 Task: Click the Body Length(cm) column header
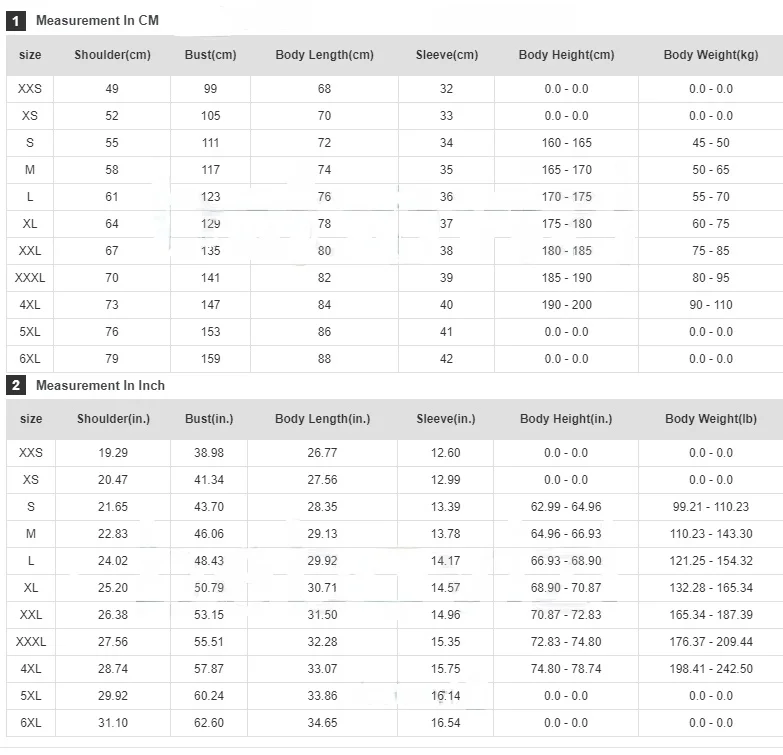coord(324,55)
